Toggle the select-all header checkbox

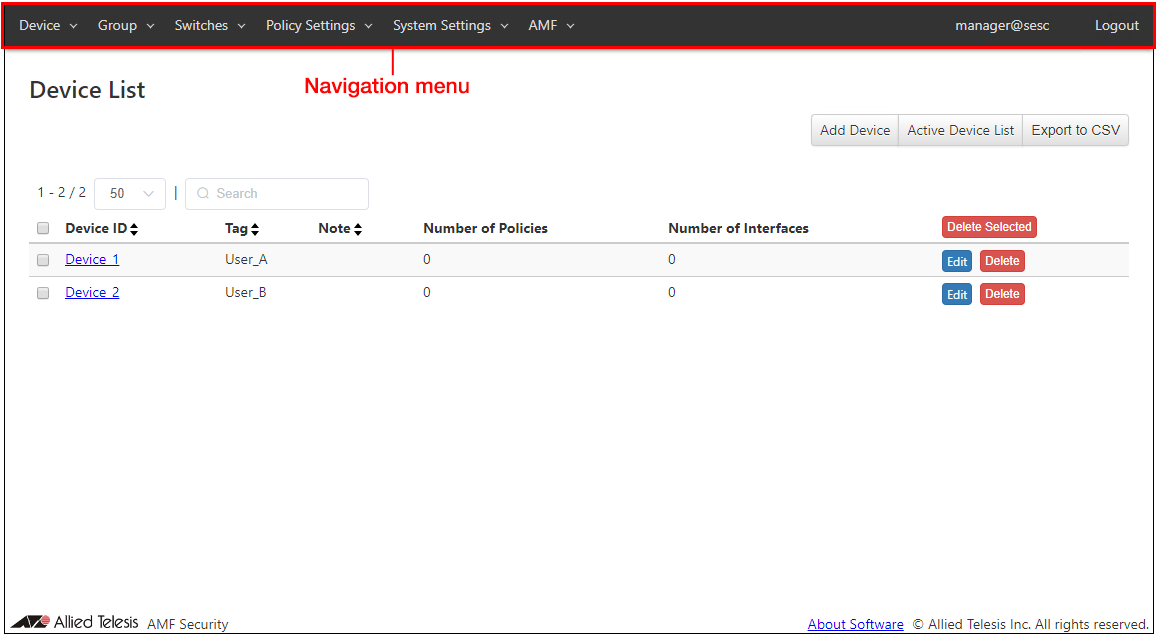coord(43,228)
